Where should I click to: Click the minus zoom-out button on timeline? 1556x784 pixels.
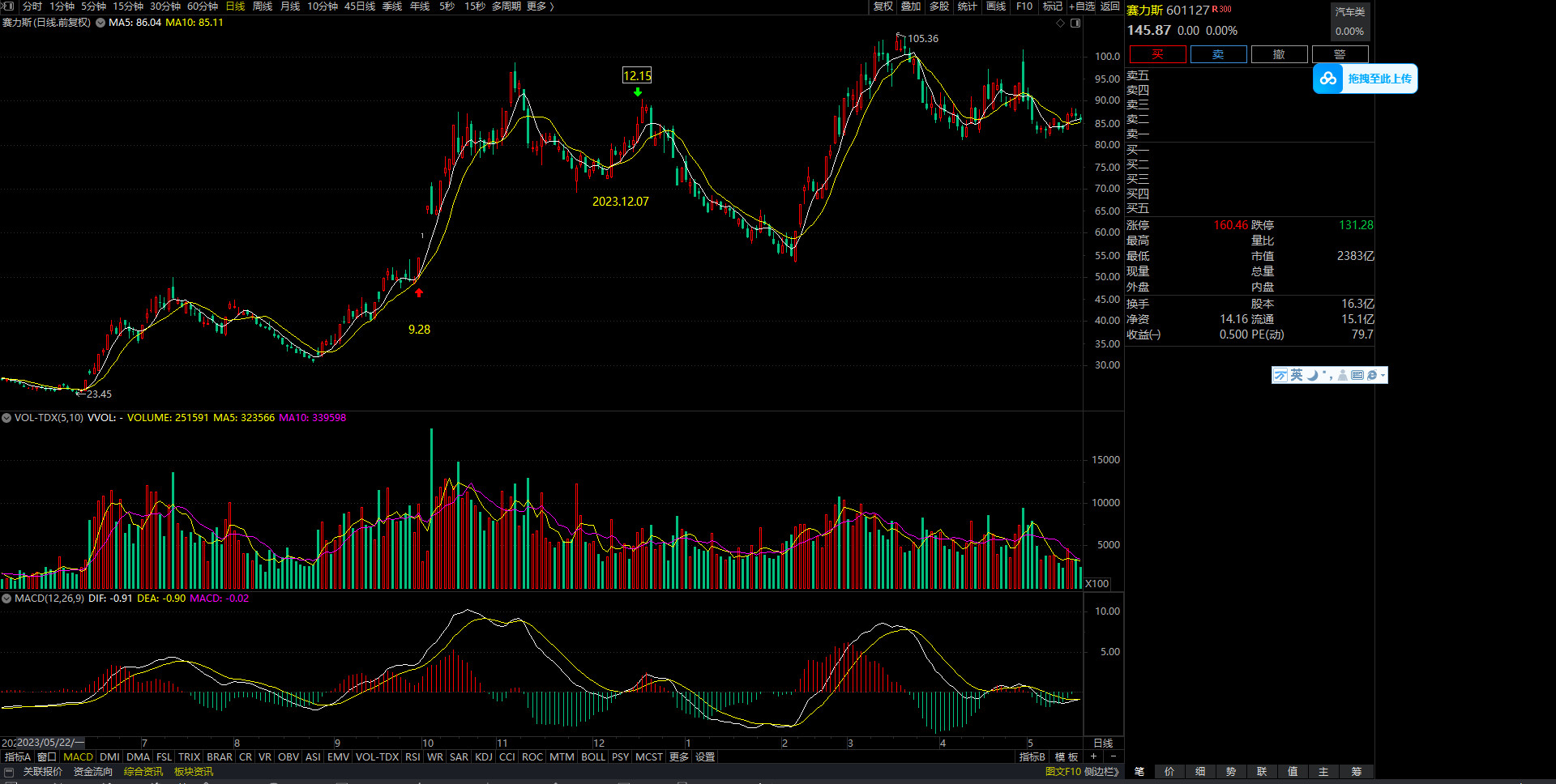coord(1113,756)
